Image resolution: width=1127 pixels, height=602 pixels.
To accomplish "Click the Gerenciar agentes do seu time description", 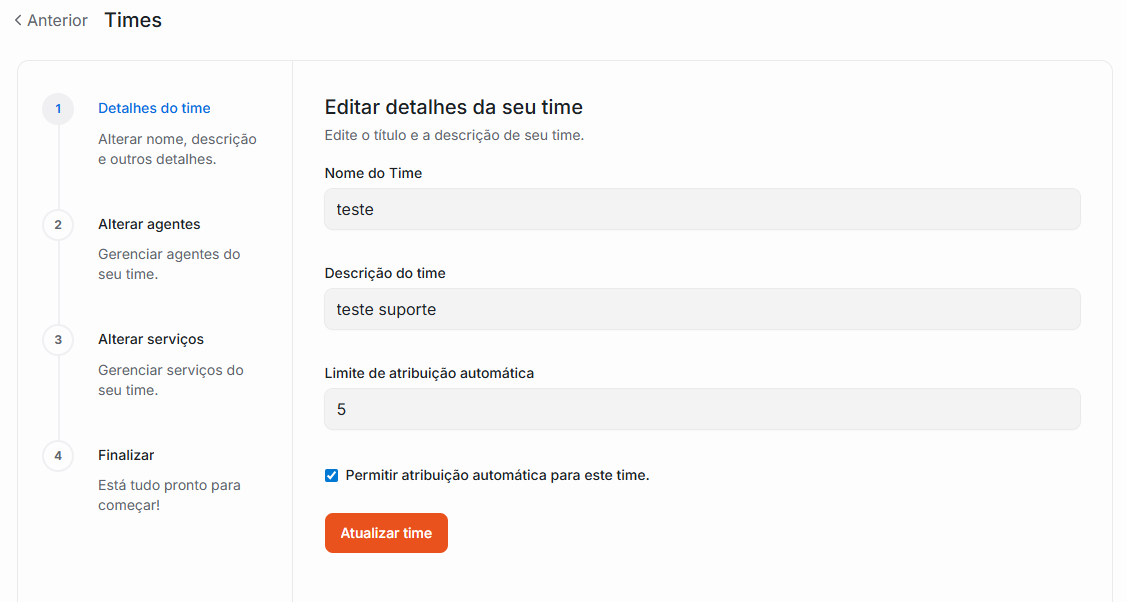I will (x=169, y=264).
